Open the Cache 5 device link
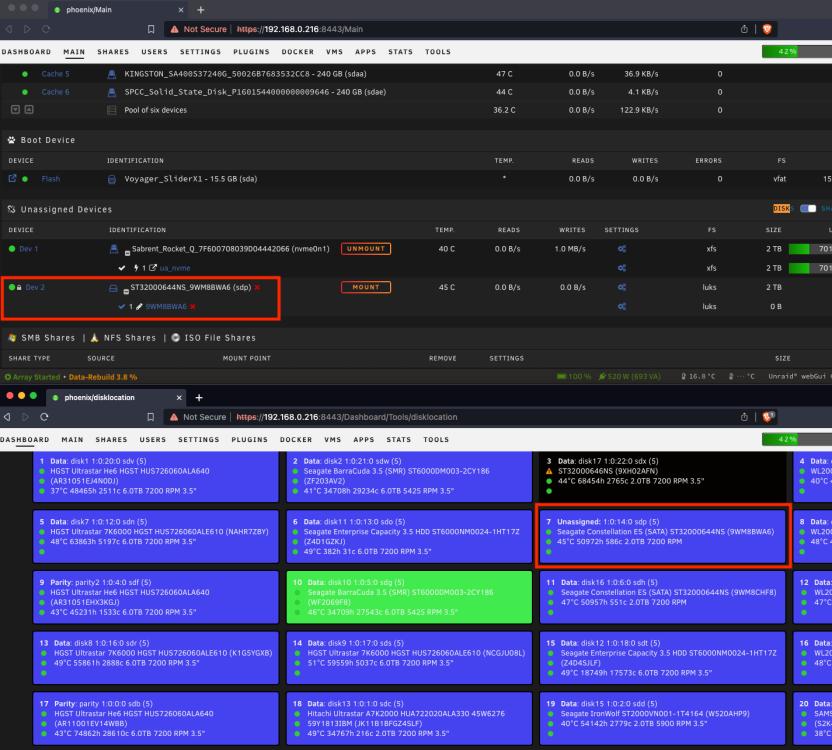The width and height of the screenshot is (832, 750). tap(55, 74)
